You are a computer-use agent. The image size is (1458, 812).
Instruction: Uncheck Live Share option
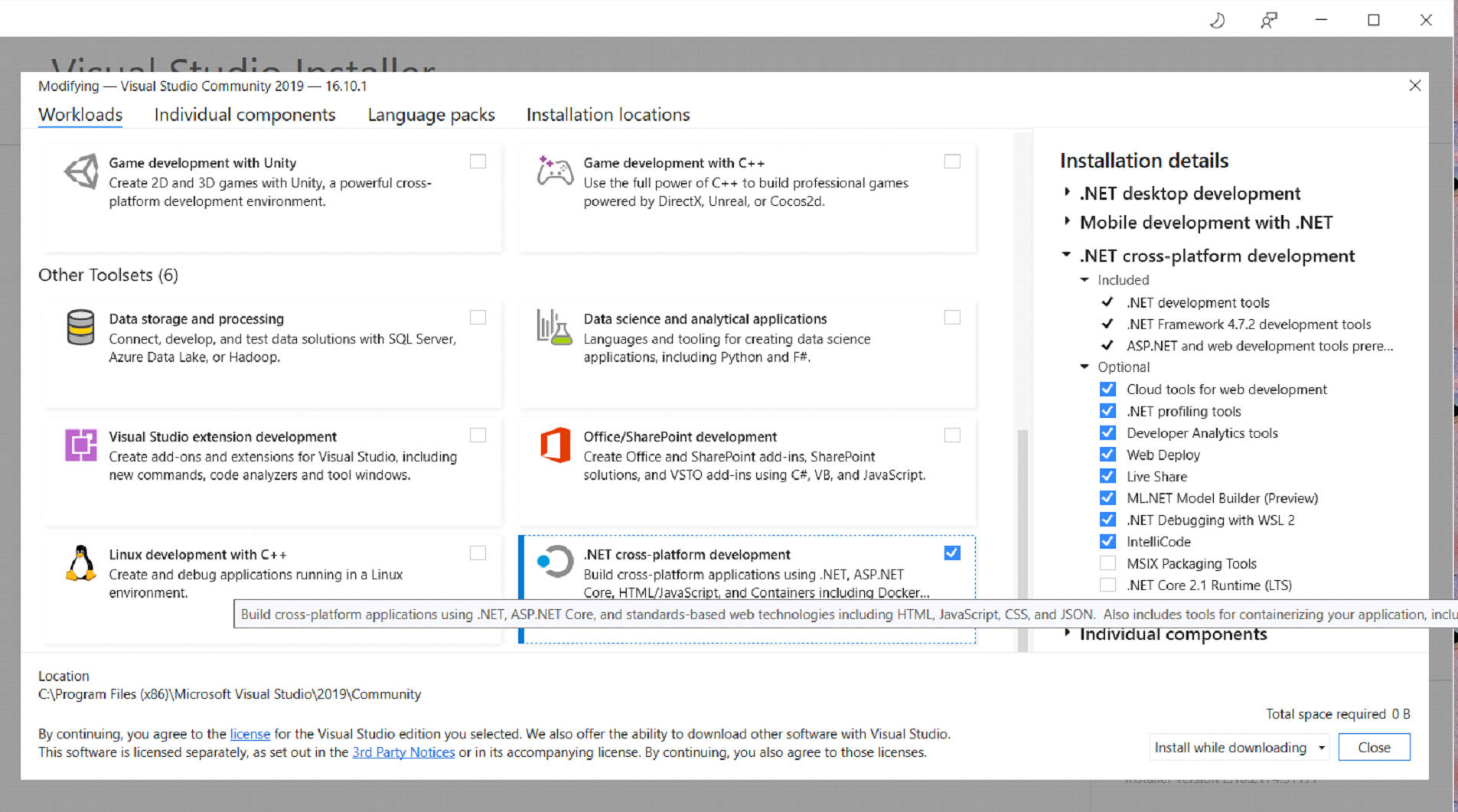1107,476
